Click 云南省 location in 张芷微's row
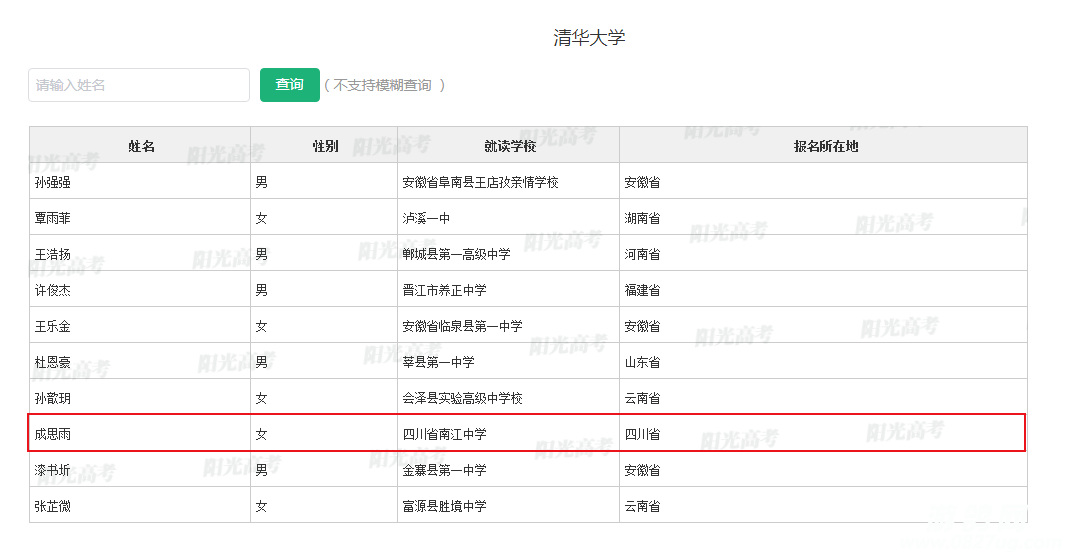This screenshot has width=1069, height=557. pyautogui.click(x=642, y=507)
